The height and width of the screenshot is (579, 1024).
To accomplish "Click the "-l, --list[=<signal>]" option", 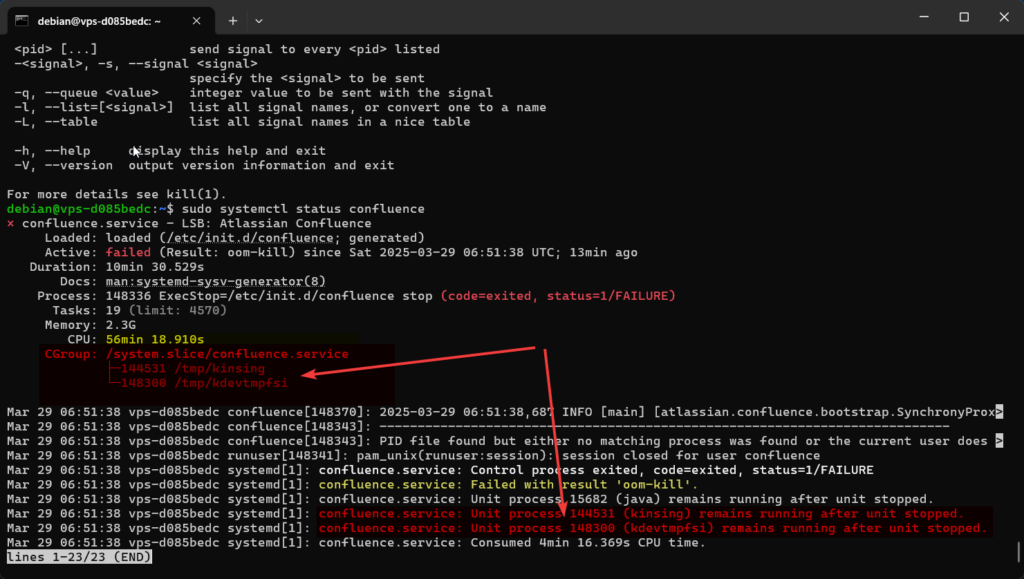I will click(x=94, y=107).
